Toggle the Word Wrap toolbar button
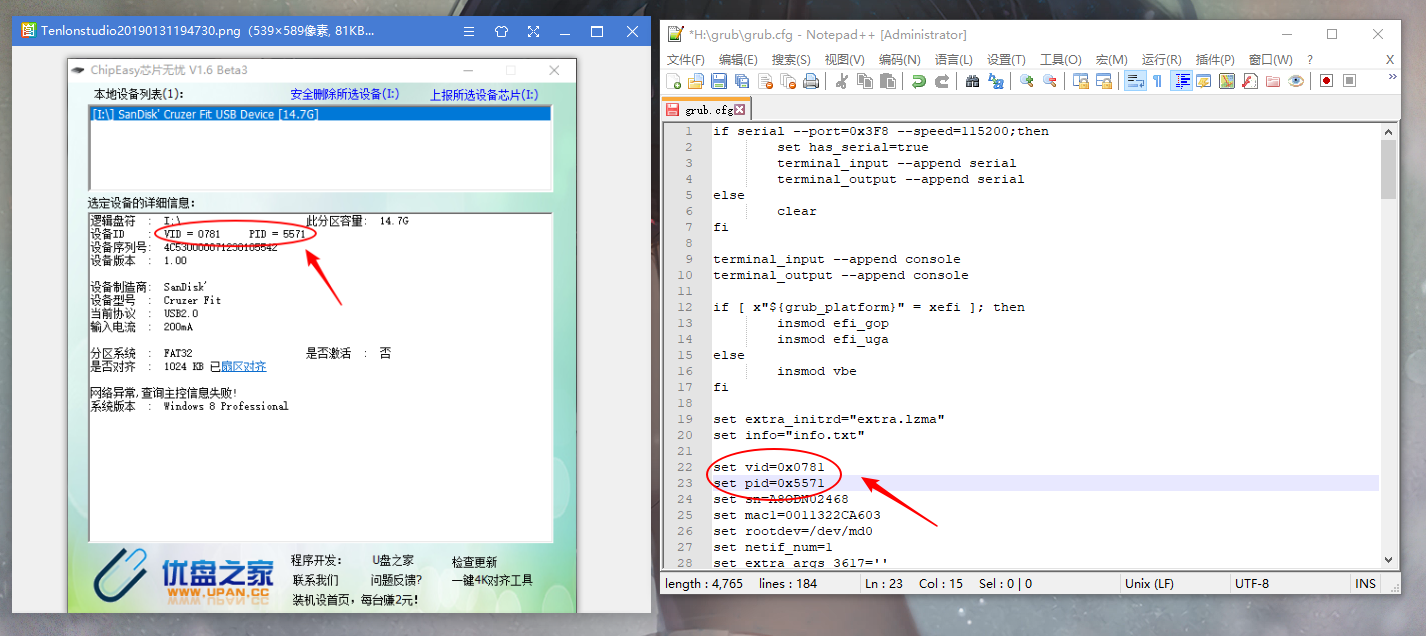The image size is (1426, 636). click(1134, 81)
